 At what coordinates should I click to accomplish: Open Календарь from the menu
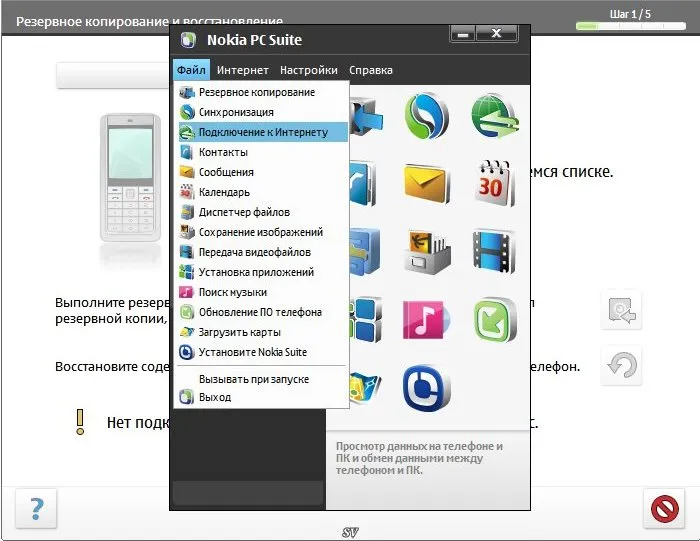[x=263, y=192]
